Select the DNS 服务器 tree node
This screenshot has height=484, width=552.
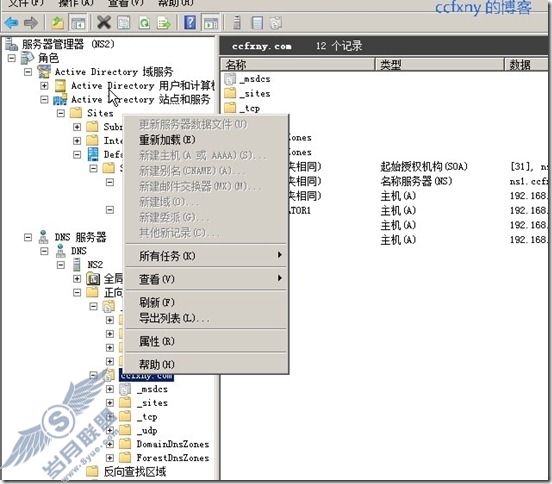[80, 237]
